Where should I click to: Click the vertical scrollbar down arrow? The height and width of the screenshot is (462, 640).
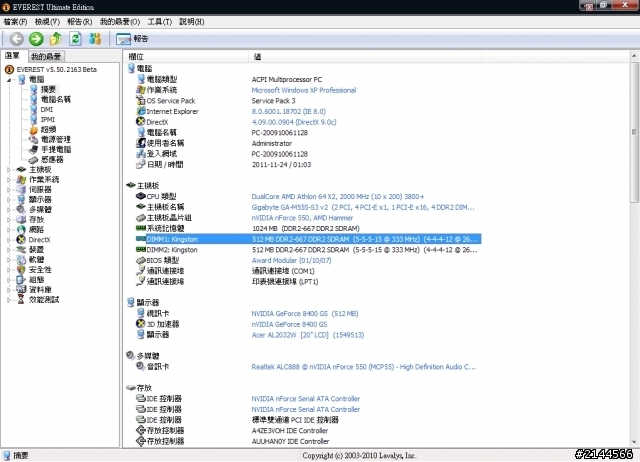(x=634, y=442)
